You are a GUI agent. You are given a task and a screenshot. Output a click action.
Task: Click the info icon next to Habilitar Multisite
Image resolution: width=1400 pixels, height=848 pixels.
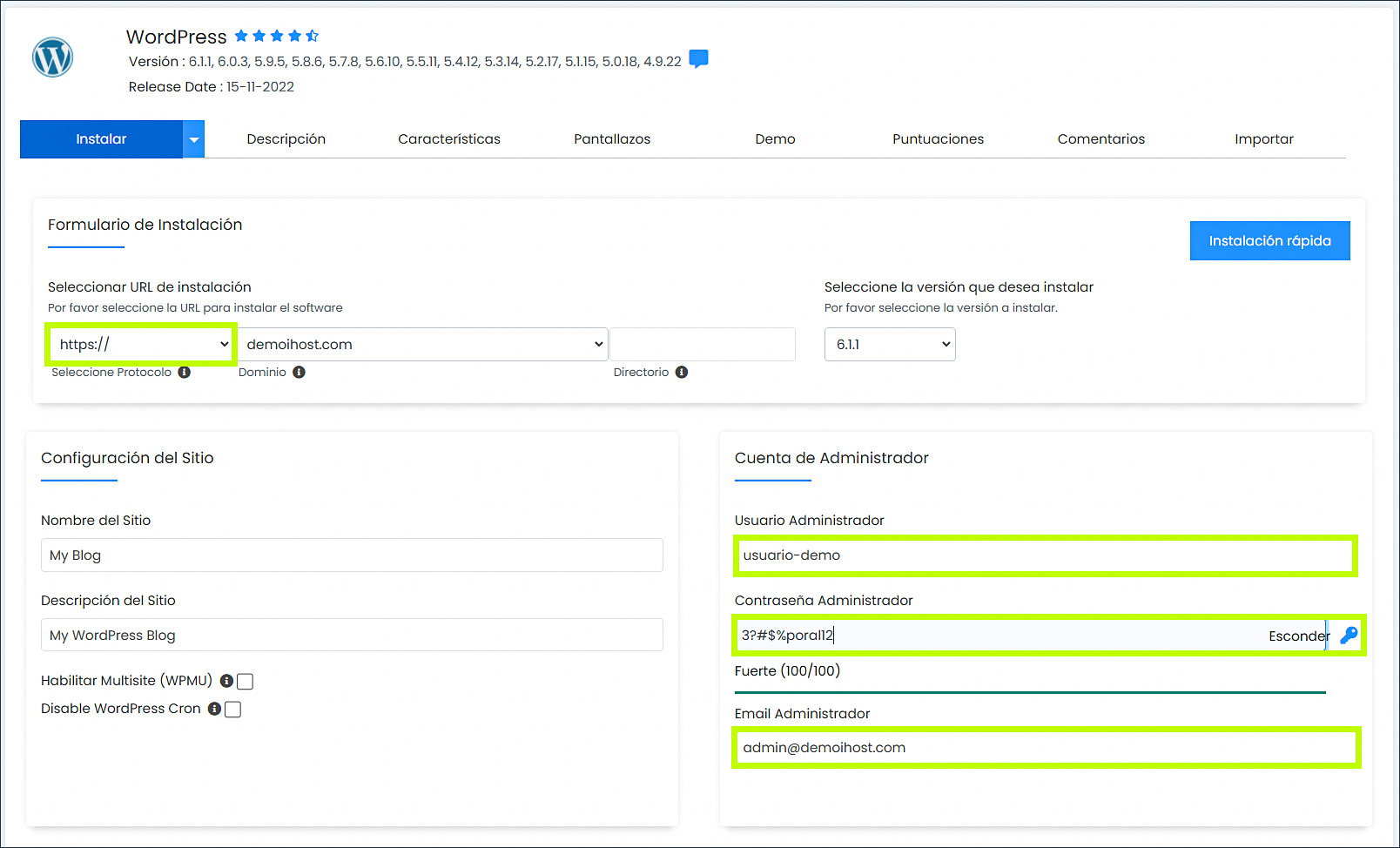click(x=227, y=681)
